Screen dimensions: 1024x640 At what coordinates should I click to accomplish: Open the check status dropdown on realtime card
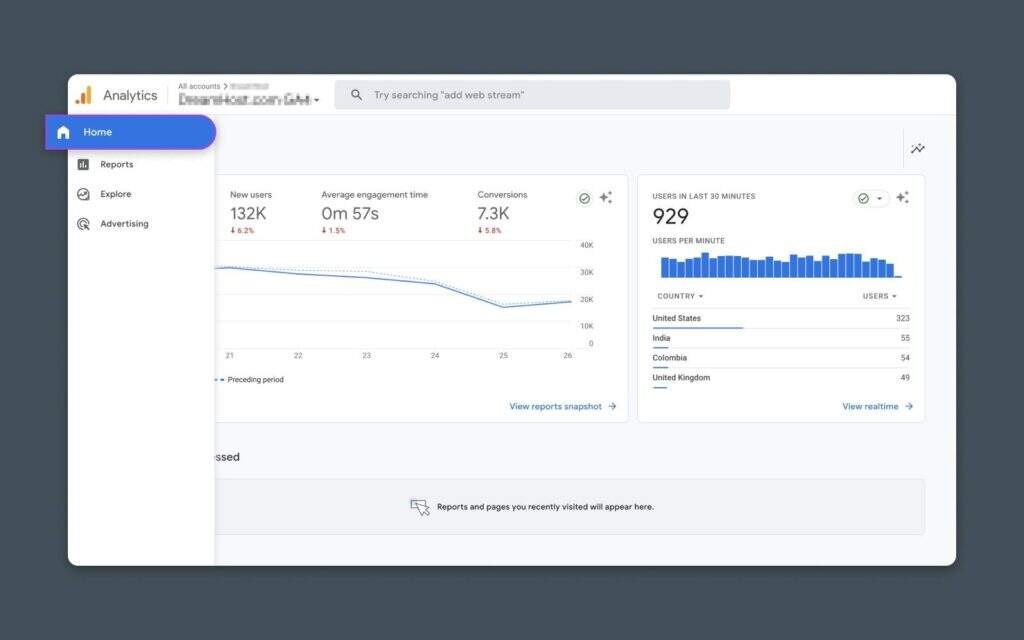870,198
